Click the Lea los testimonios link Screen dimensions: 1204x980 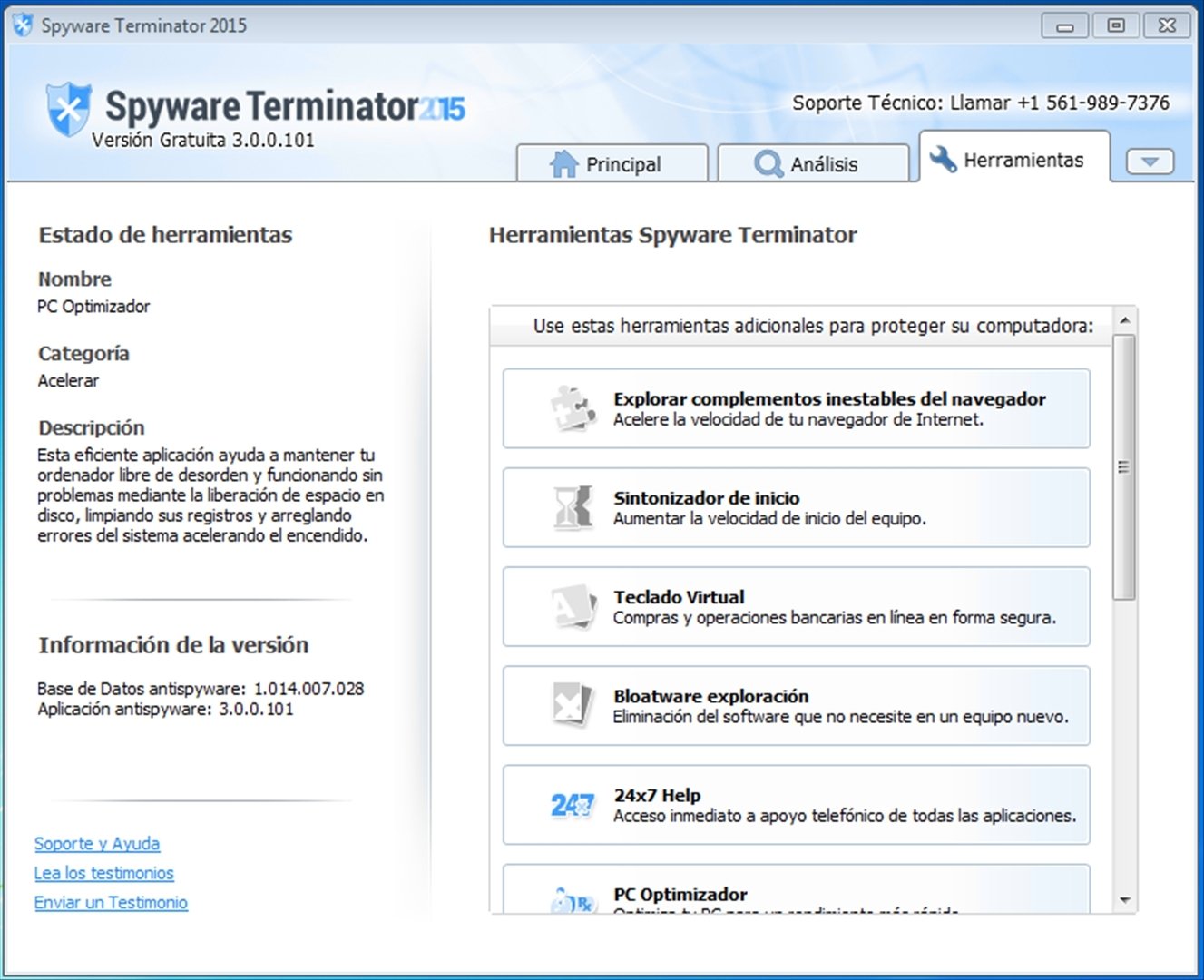104,873
